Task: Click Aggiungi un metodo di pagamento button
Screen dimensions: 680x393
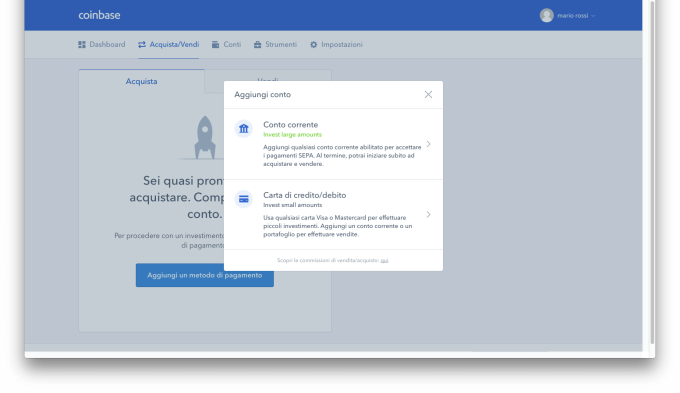Action: (205, 275)
